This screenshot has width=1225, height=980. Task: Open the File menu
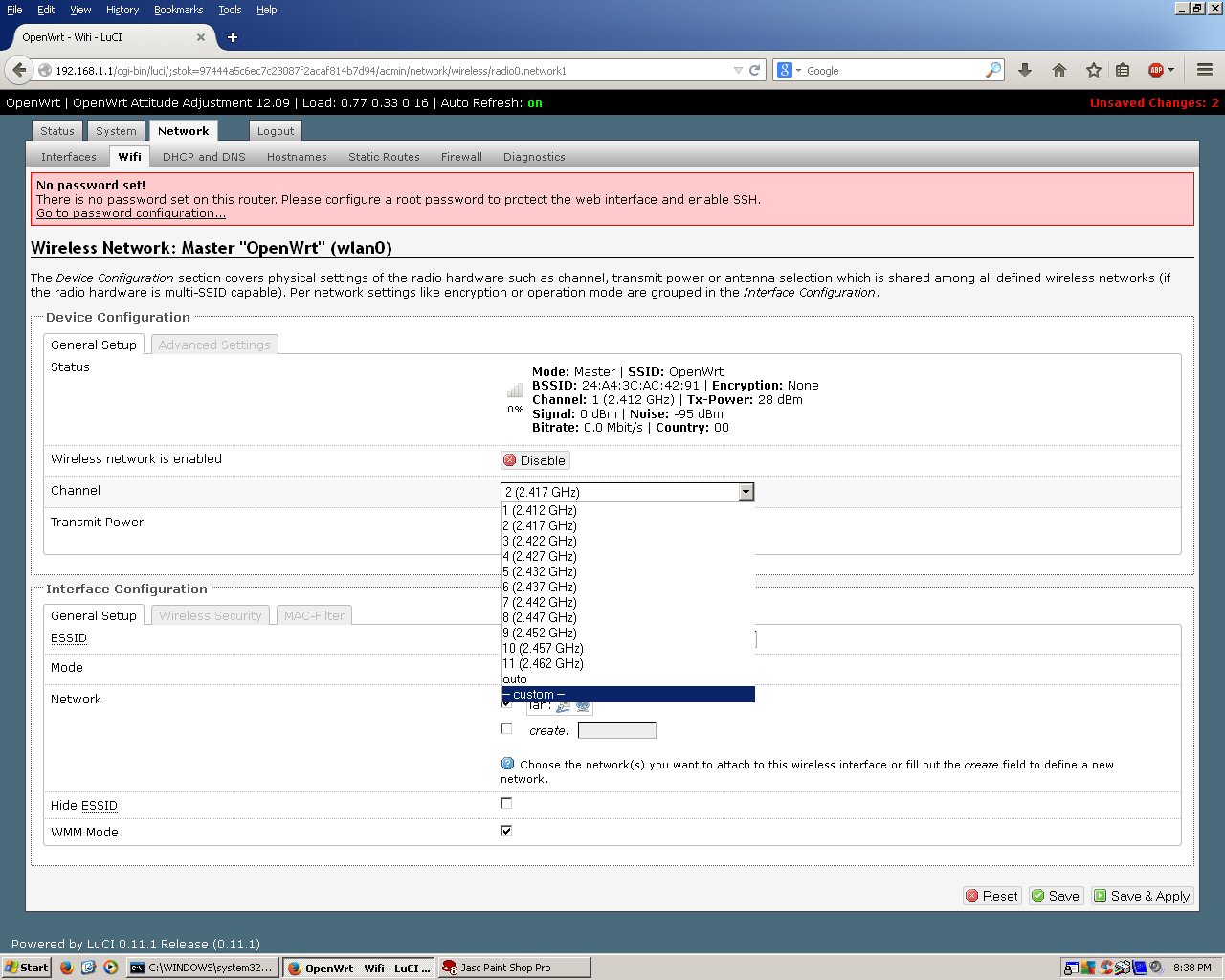(14, 10)
